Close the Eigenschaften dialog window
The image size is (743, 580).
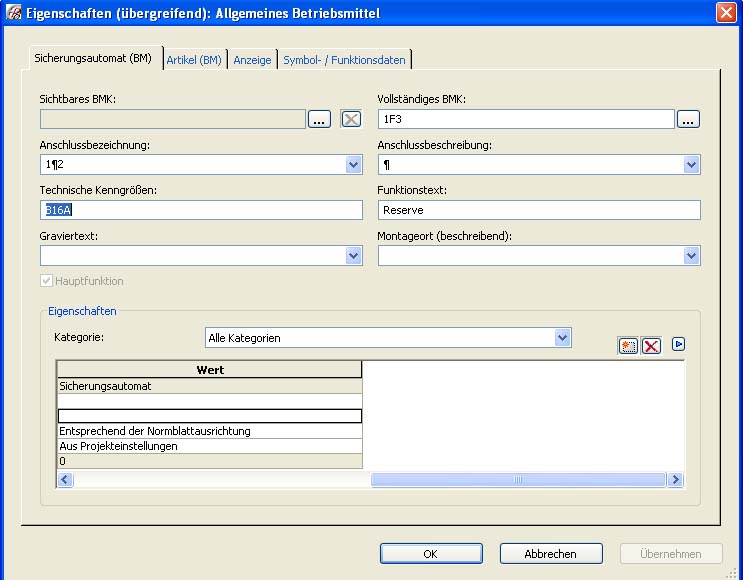(727, 13)
